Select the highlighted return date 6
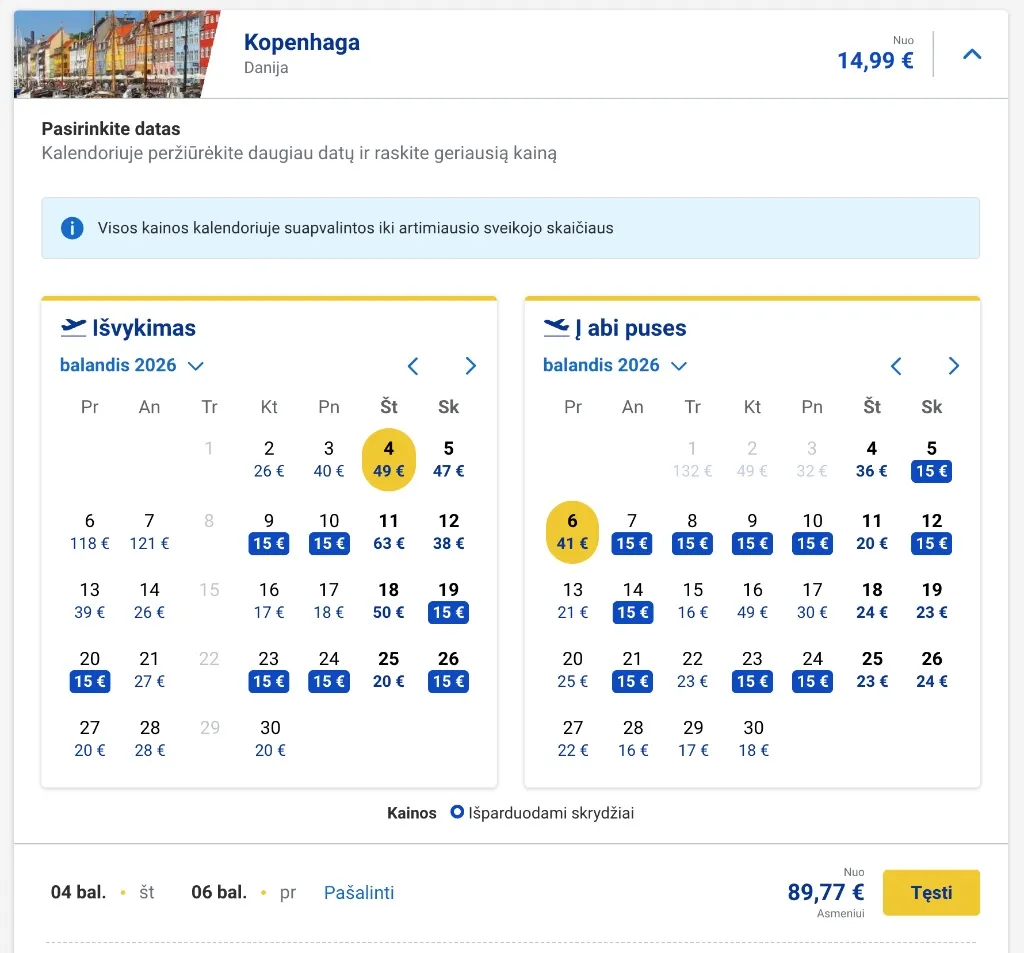This screenshot has height=953, width=1024. (x=572, y=532)
